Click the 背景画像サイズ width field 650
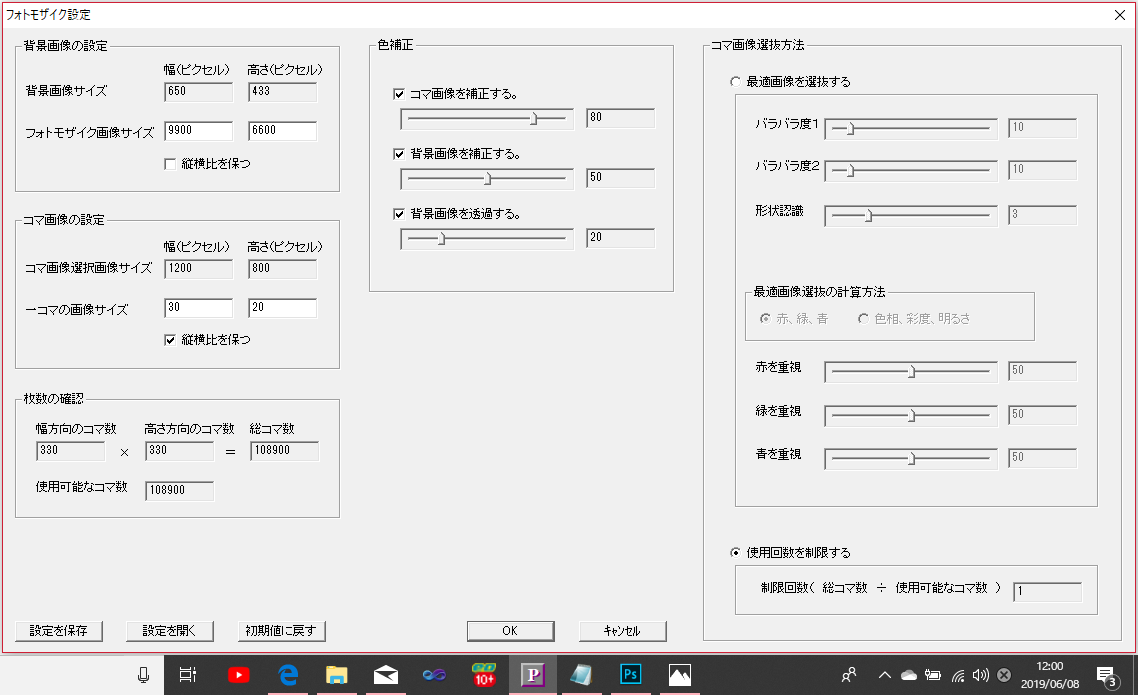This screenshot has height=695, width=1138. (x=199, y=91)
